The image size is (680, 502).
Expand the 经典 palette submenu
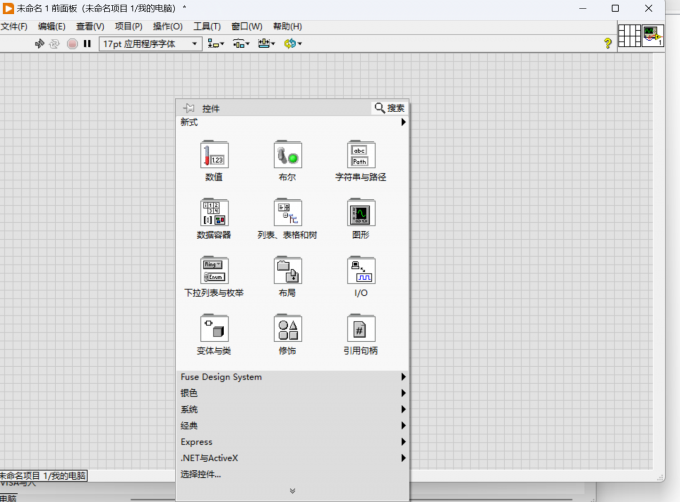coord(293,425)
